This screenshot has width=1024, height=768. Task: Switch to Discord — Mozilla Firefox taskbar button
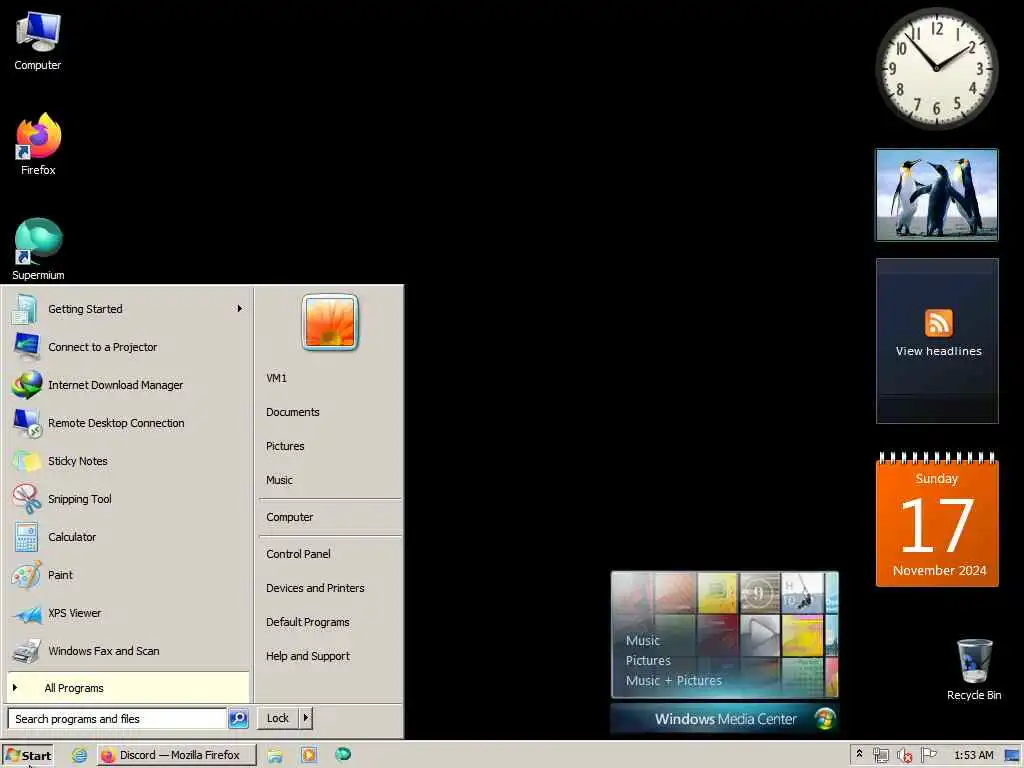click(177, 755)
